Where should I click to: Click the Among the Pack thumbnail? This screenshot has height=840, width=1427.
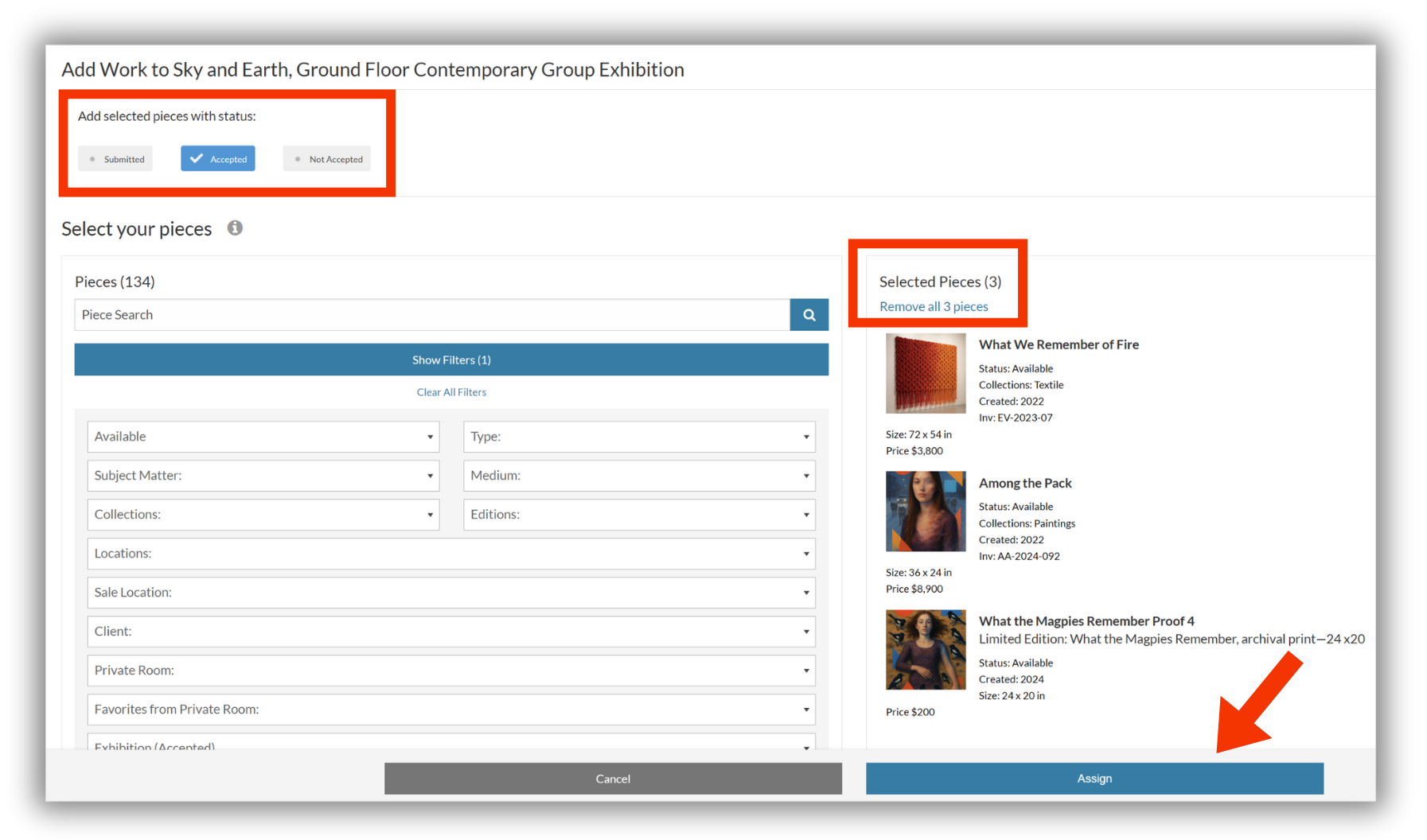926,511
